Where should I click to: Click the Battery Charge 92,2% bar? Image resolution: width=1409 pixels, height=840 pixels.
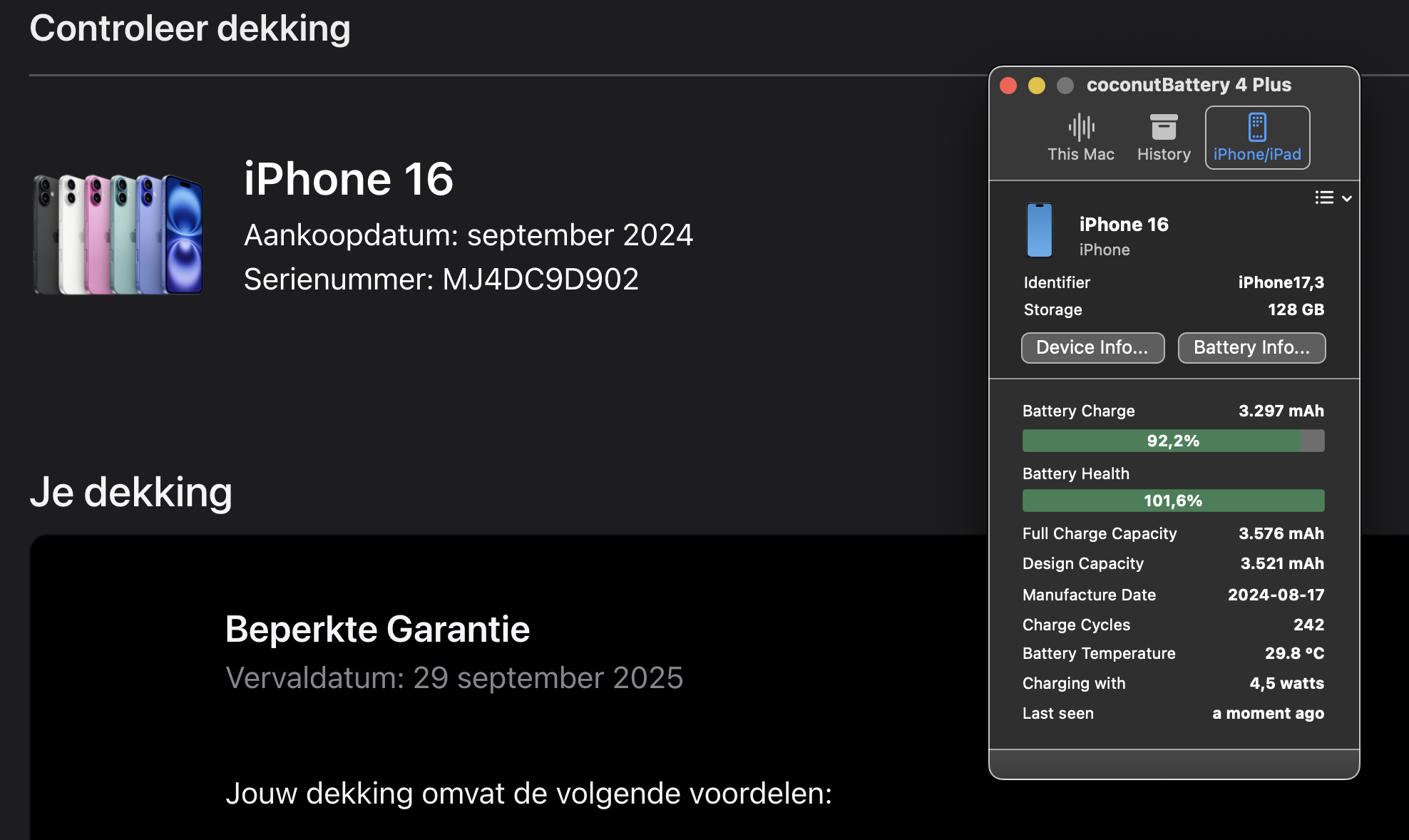[1173, 441]
